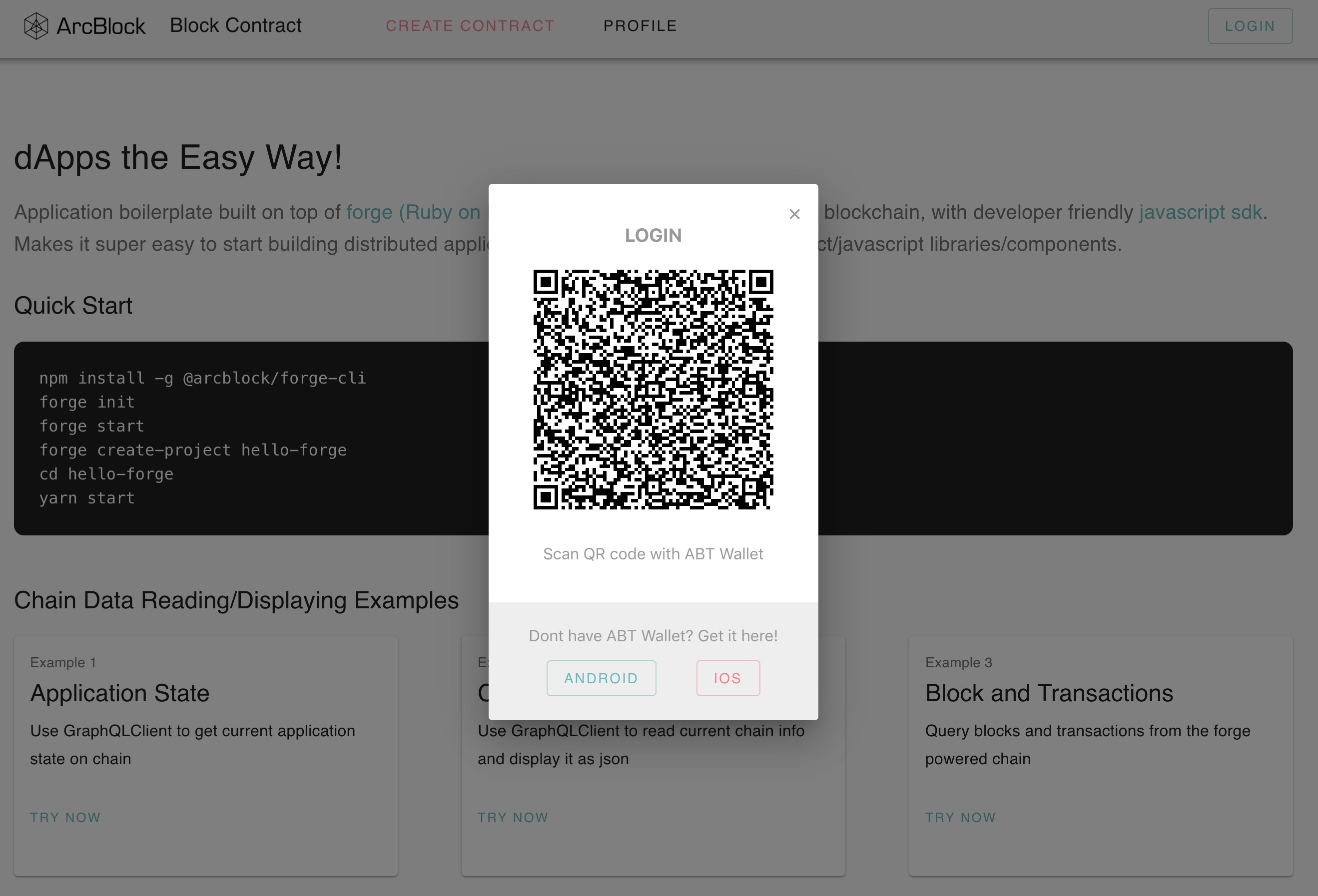
Task: Click the ArcBlock brand name text
Action: click(x=101, y=26)
